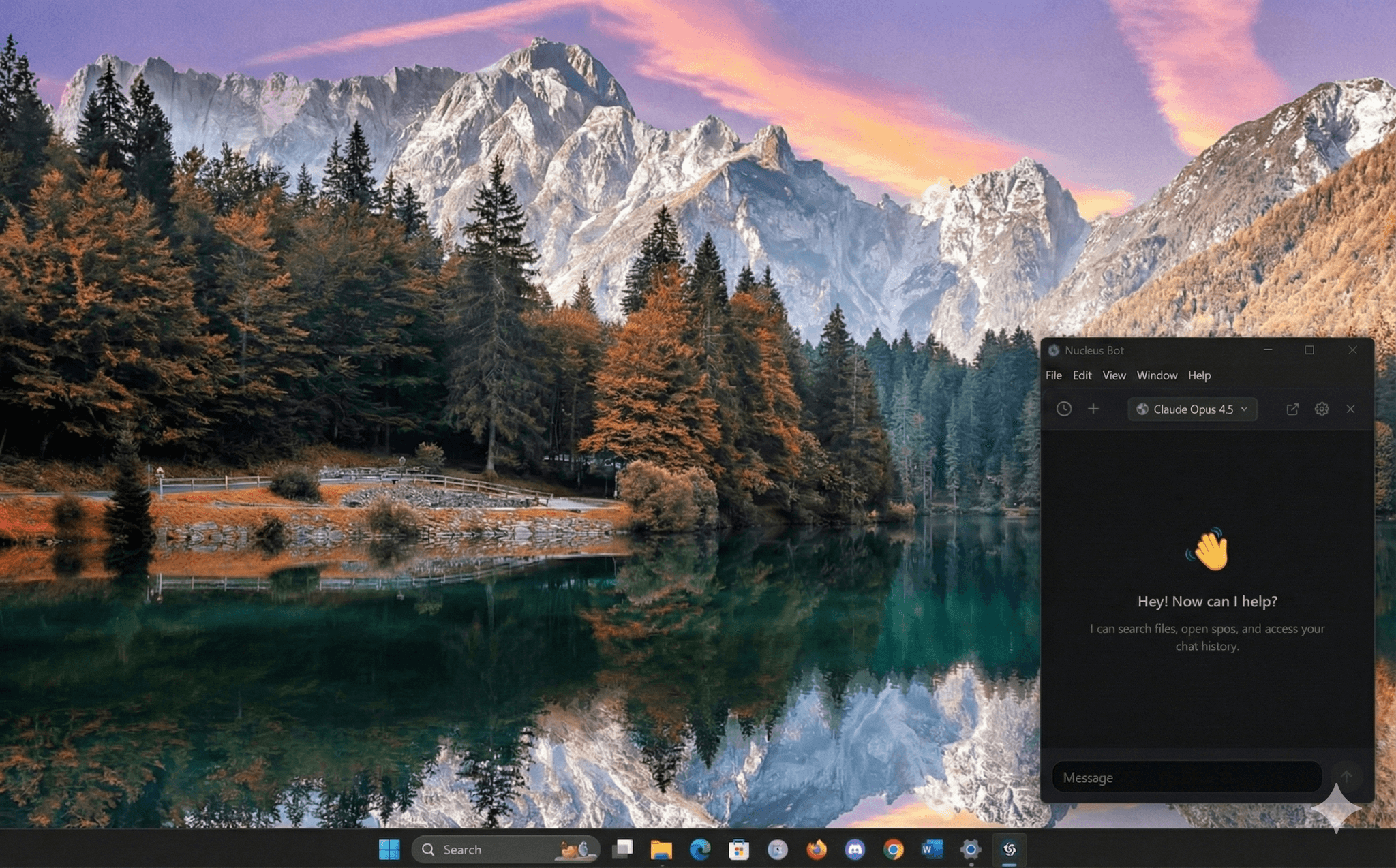This screenshot has width=1396, height=868.
Task: Pop out the chat into external window
Action: [1292, 409]
